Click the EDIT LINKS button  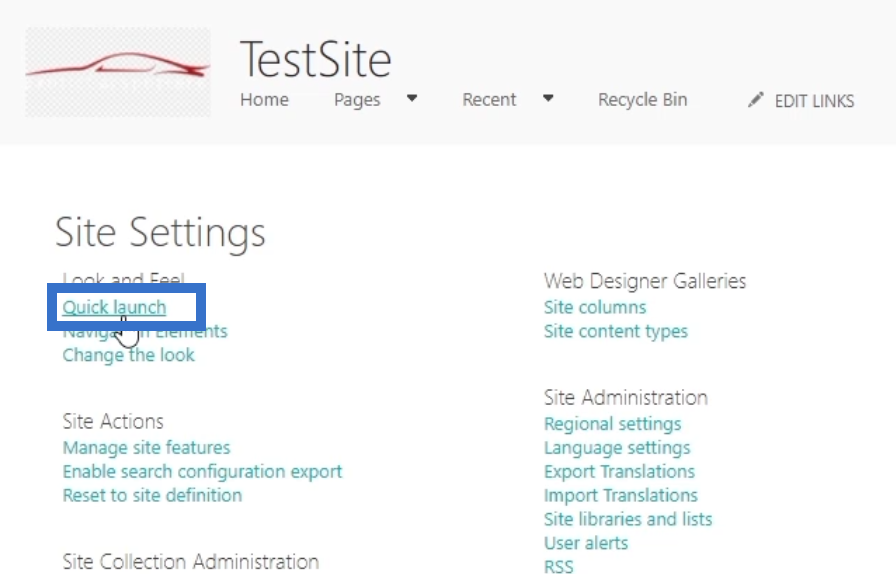point(814,101)
